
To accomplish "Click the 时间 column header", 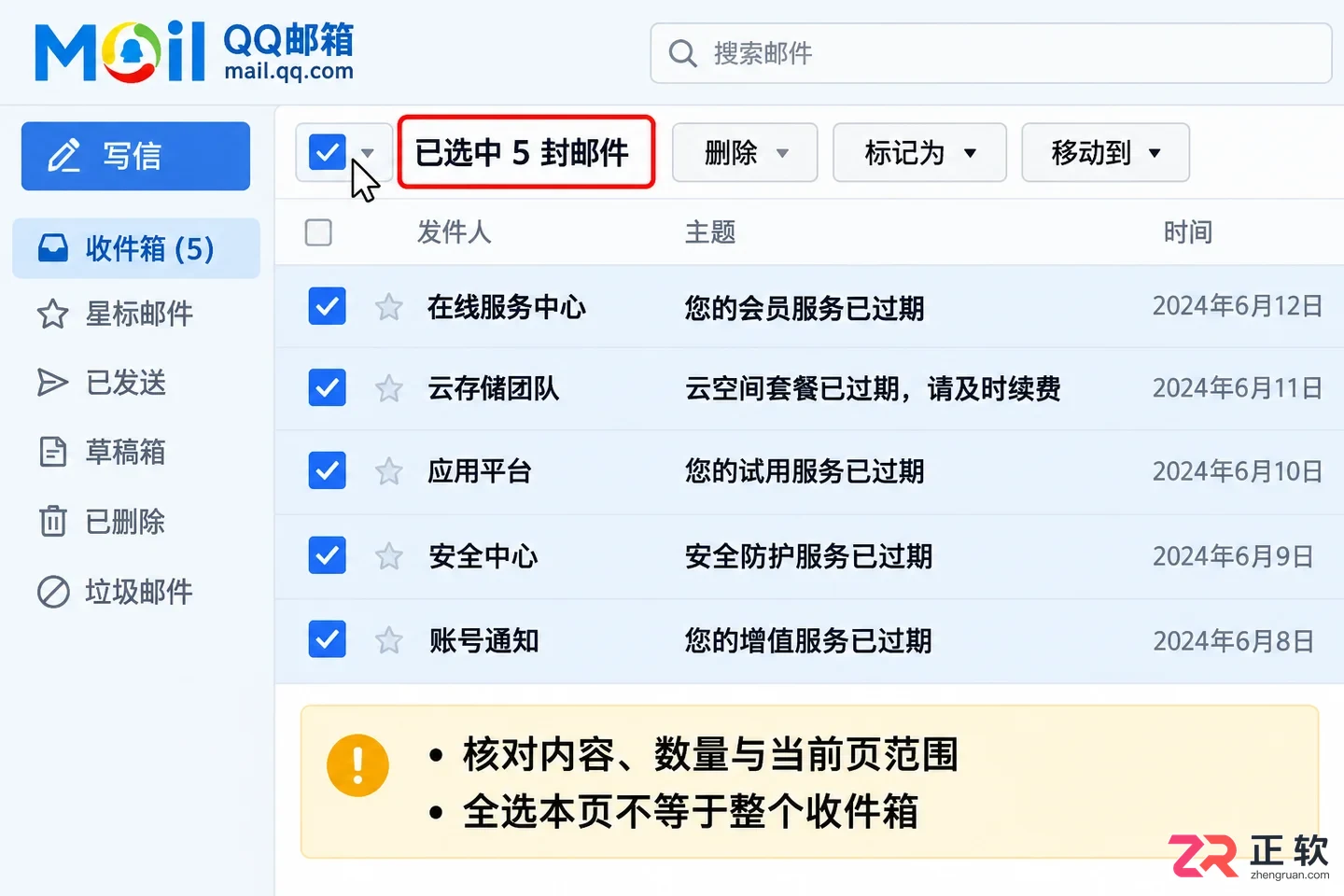I will coord(1187,231).
